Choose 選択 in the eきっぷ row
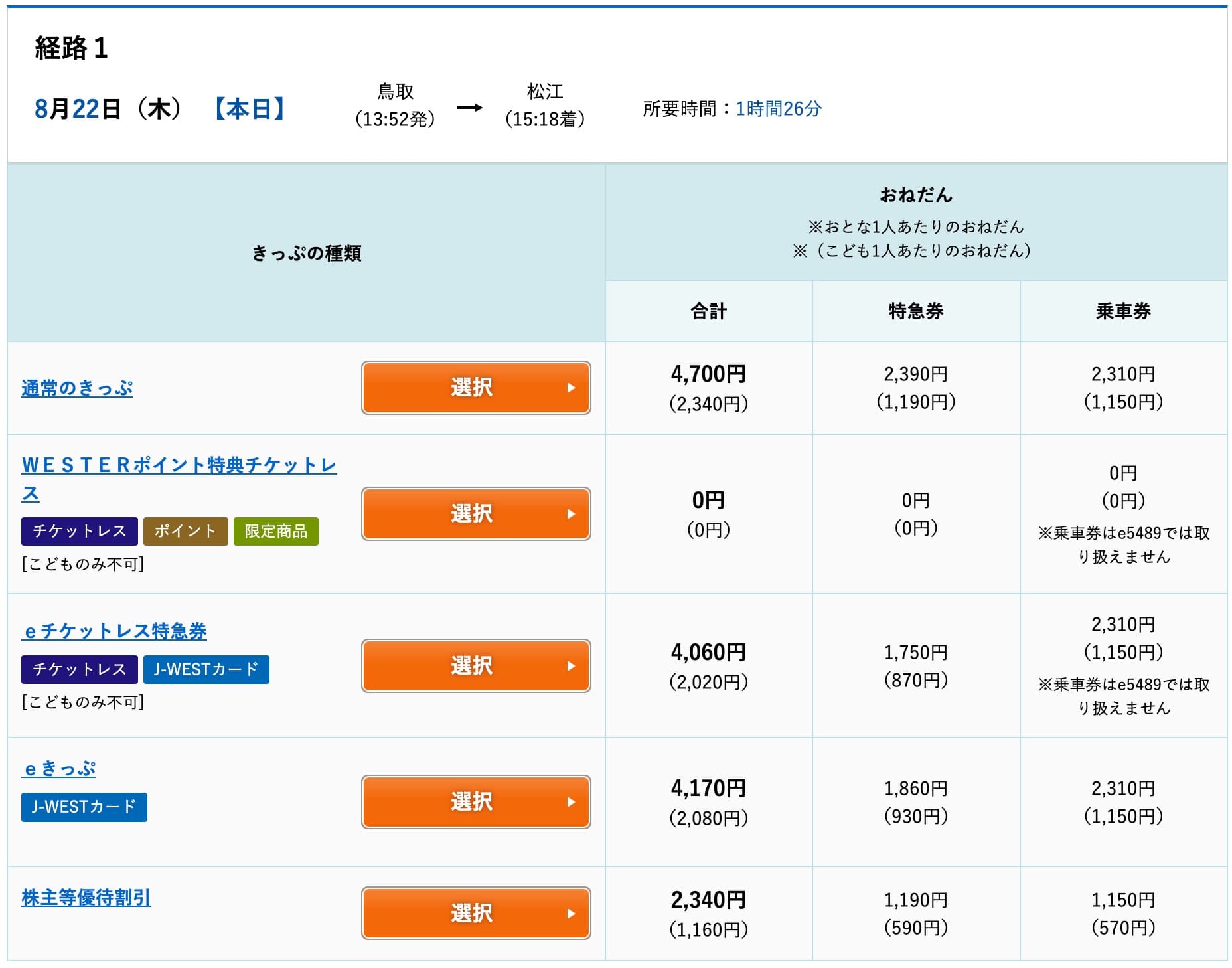Image resolution: width=1232 pixels, height=968 pixels. coord(476,802)
